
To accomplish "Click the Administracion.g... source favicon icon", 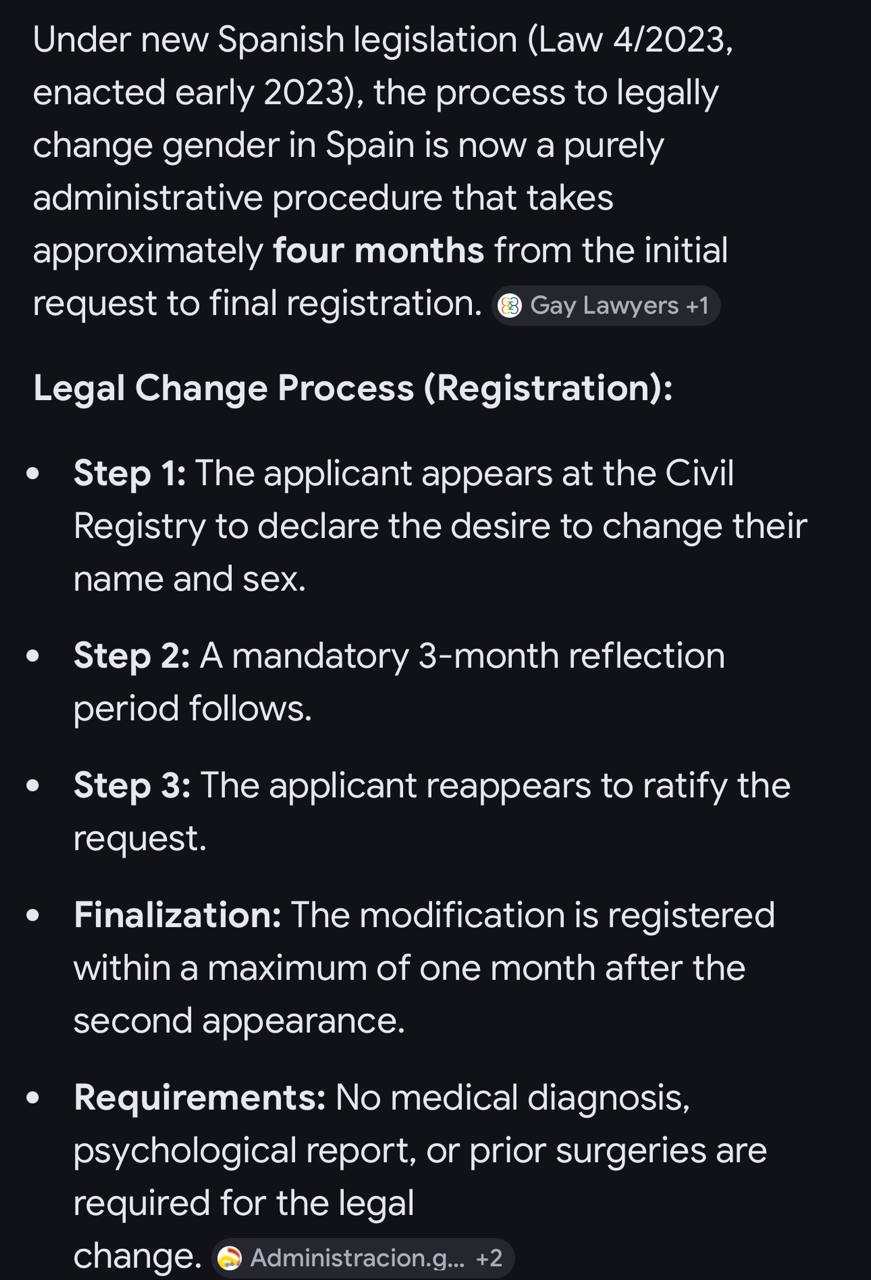I will [x=229, y=1258].
